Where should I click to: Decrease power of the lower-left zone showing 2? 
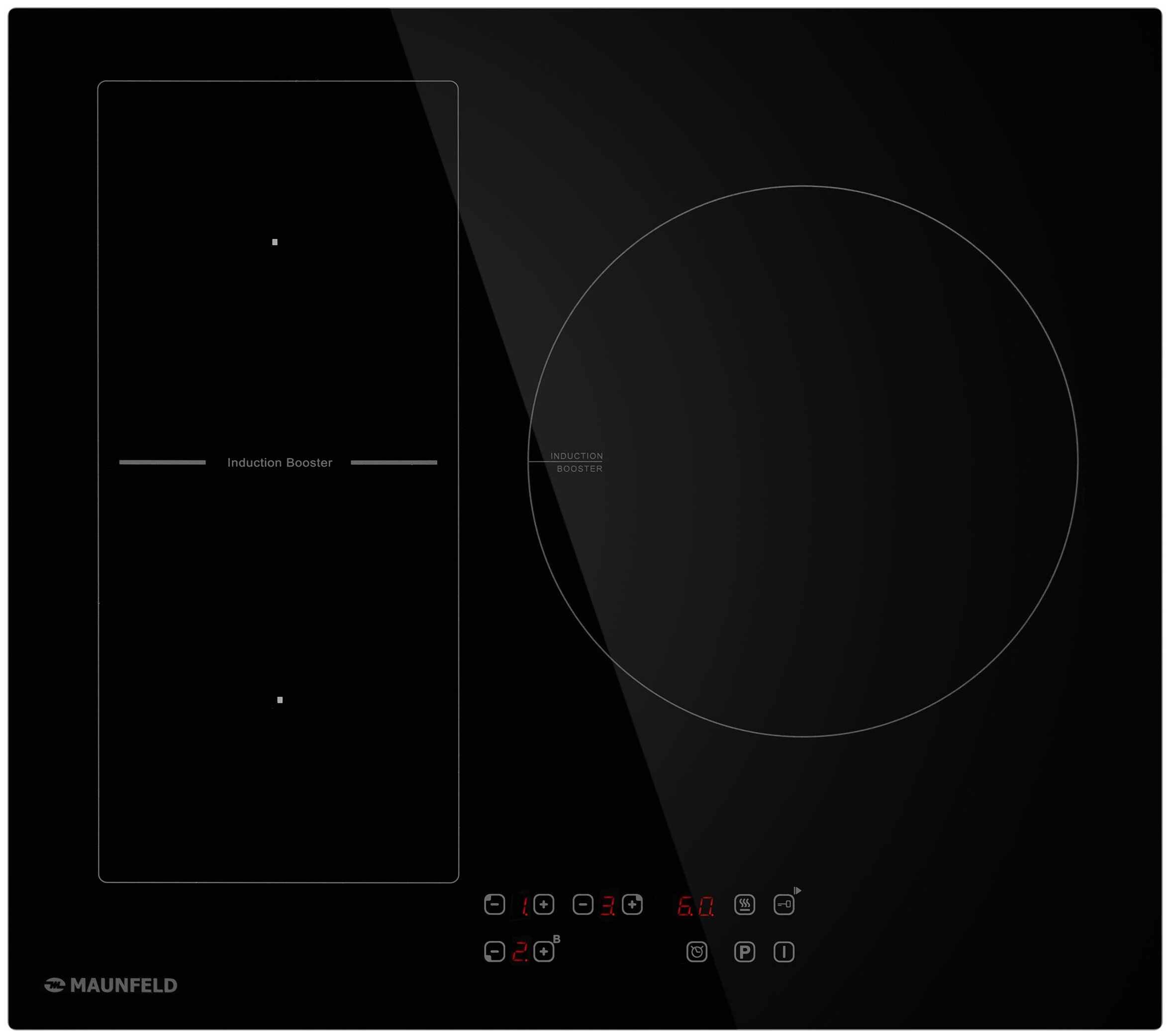click(494, 952)
